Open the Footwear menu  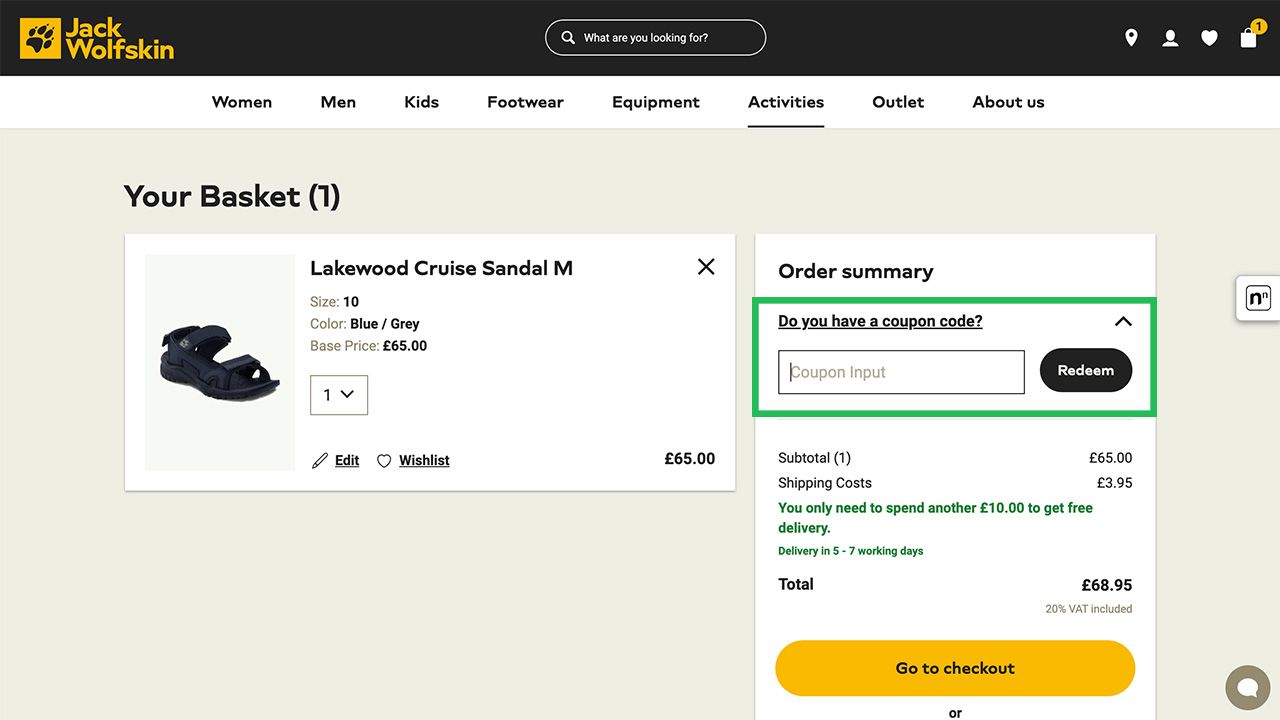click(x=525, y=102)
